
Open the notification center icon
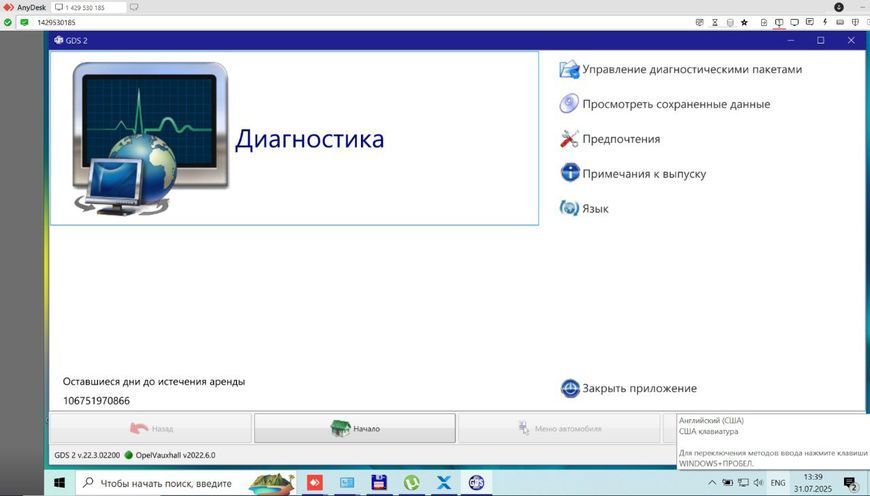850,483
